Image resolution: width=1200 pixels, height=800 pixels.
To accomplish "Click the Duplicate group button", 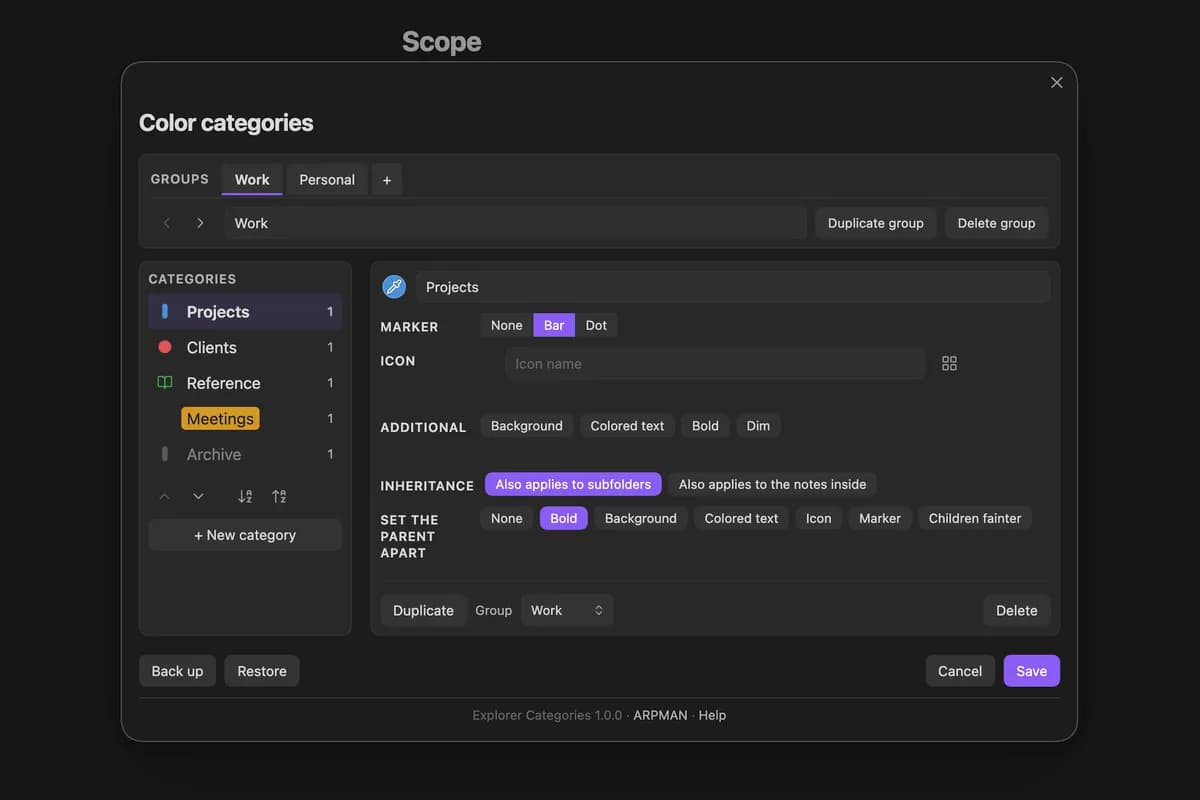I will coord(876,223).
